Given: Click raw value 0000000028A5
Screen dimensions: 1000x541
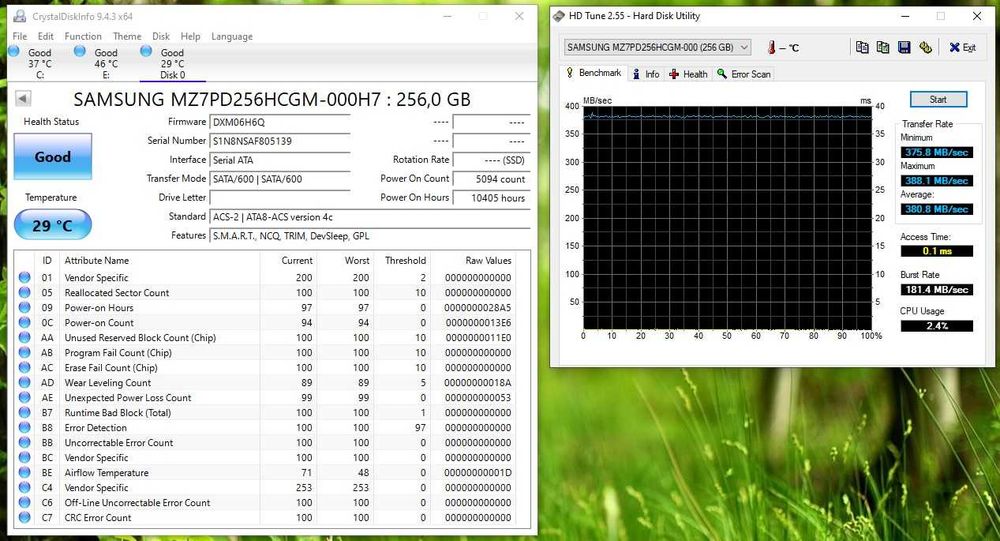Looking at the screenshot, I should tap(478, 308).
